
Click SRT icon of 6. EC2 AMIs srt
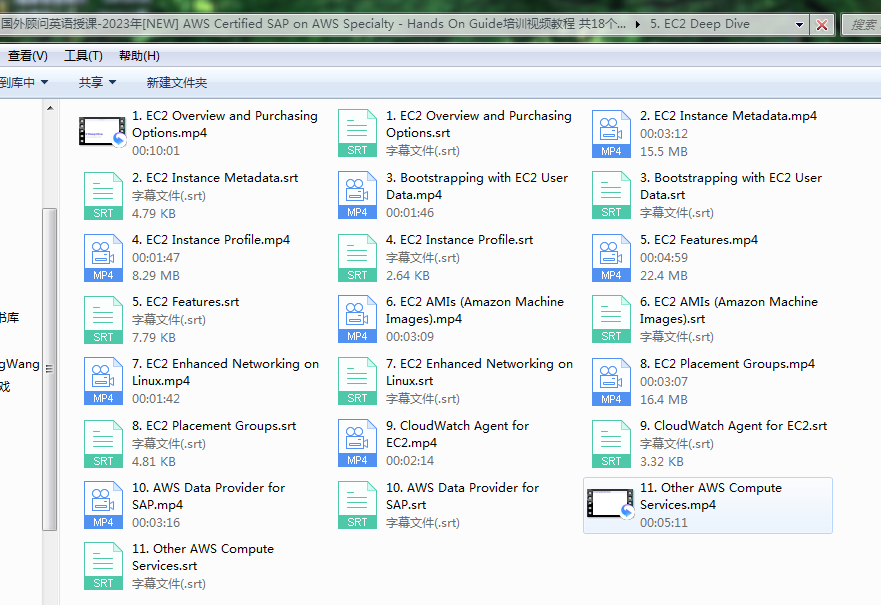click(x=611, y=319)
